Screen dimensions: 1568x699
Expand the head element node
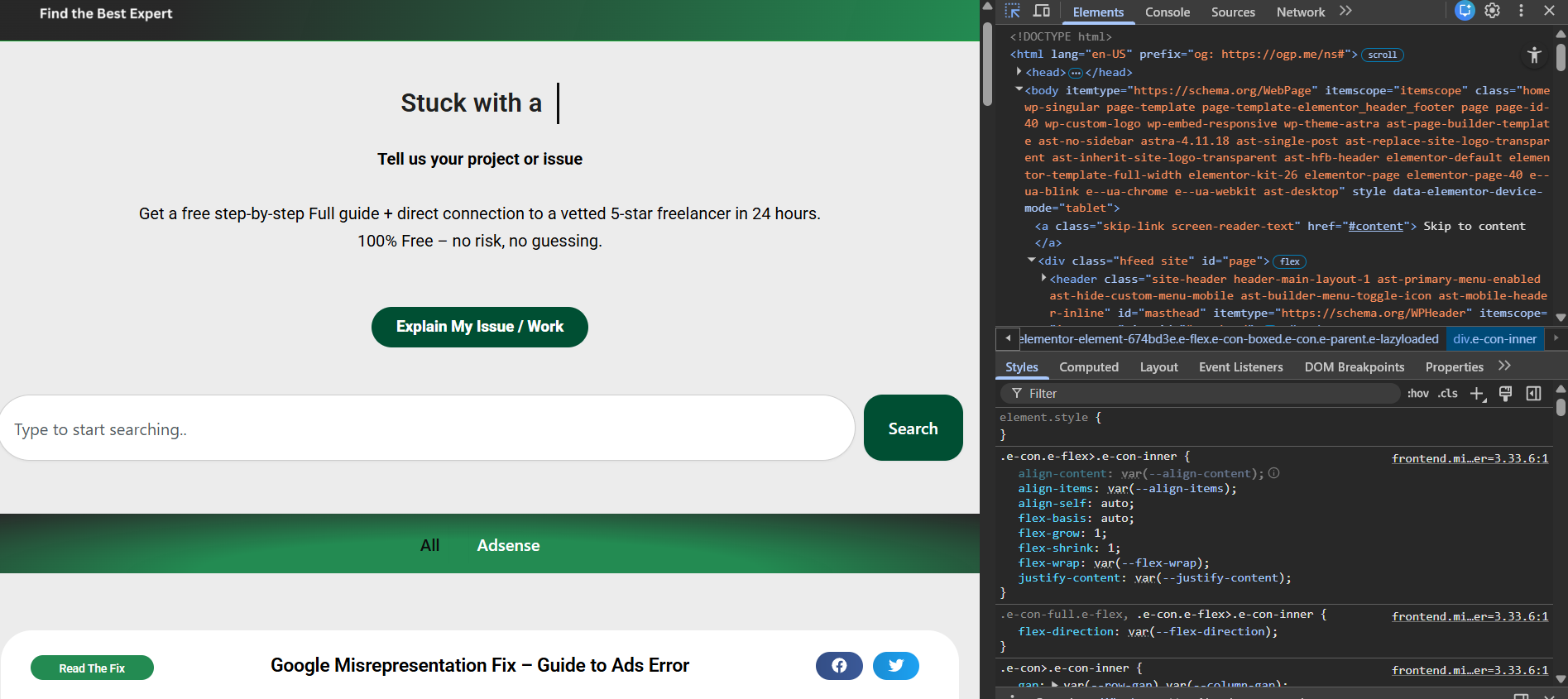point(1019,72)
